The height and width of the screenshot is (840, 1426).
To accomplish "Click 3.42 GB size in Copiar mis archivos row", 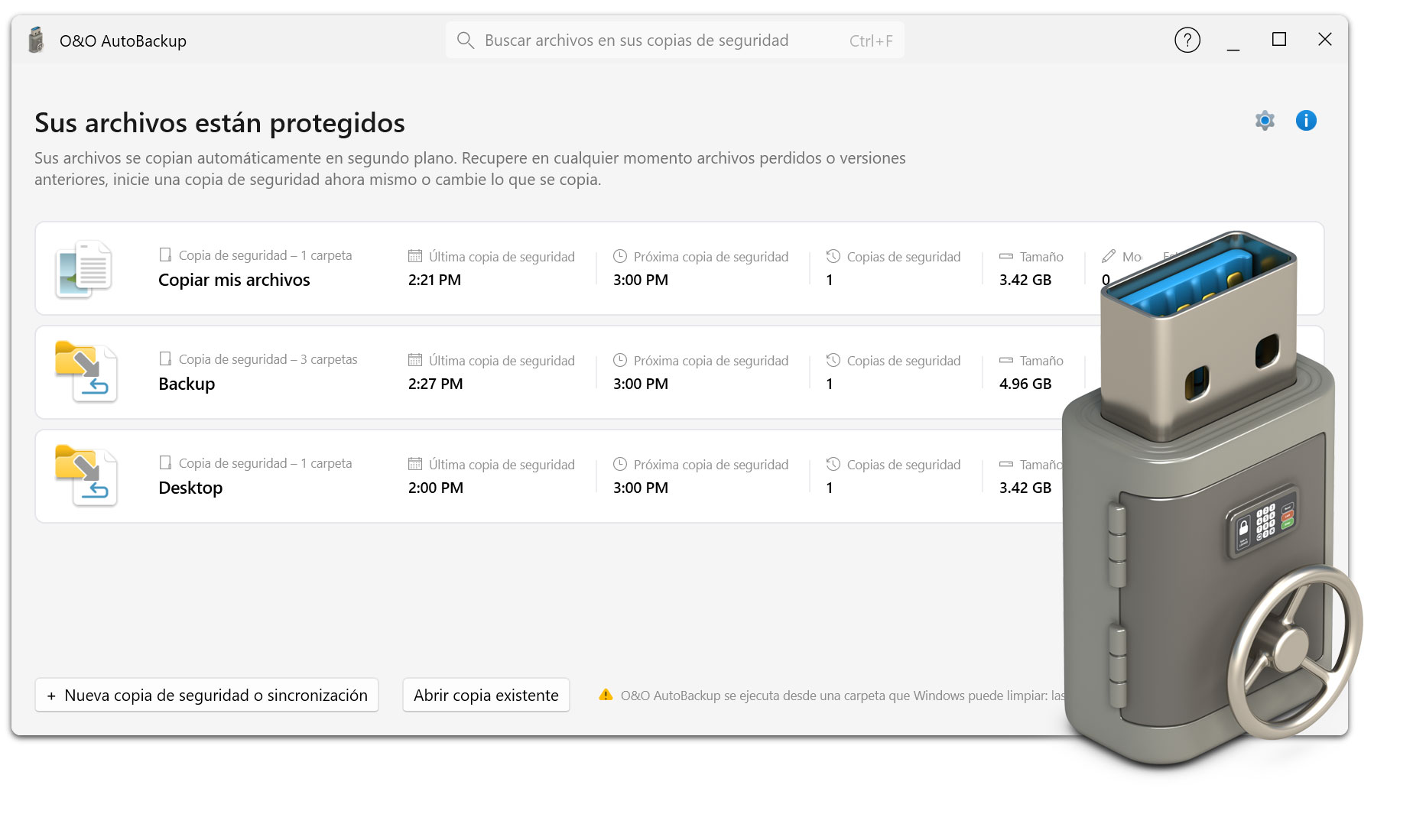I will [1025, 280].
